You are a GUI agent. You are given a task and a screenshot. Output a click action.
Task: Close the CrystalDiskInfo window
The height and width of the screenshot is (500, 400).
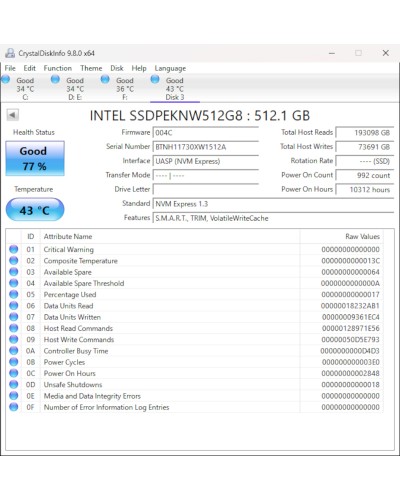(x=386, y=53)
